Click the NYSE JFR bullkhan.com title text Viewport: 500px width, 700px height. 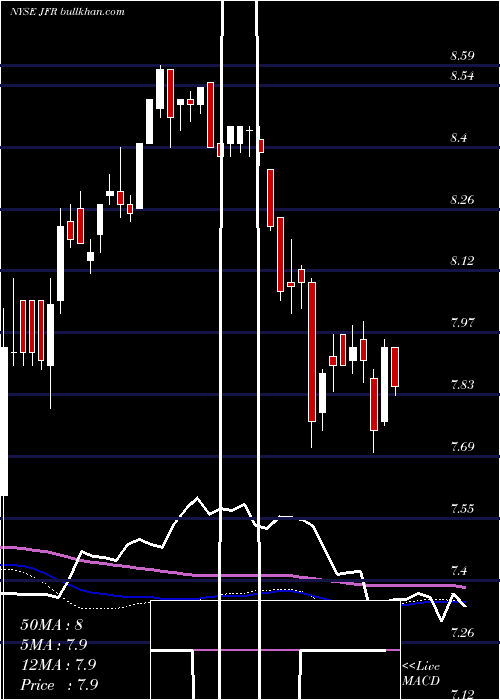(x=67, y=12)
